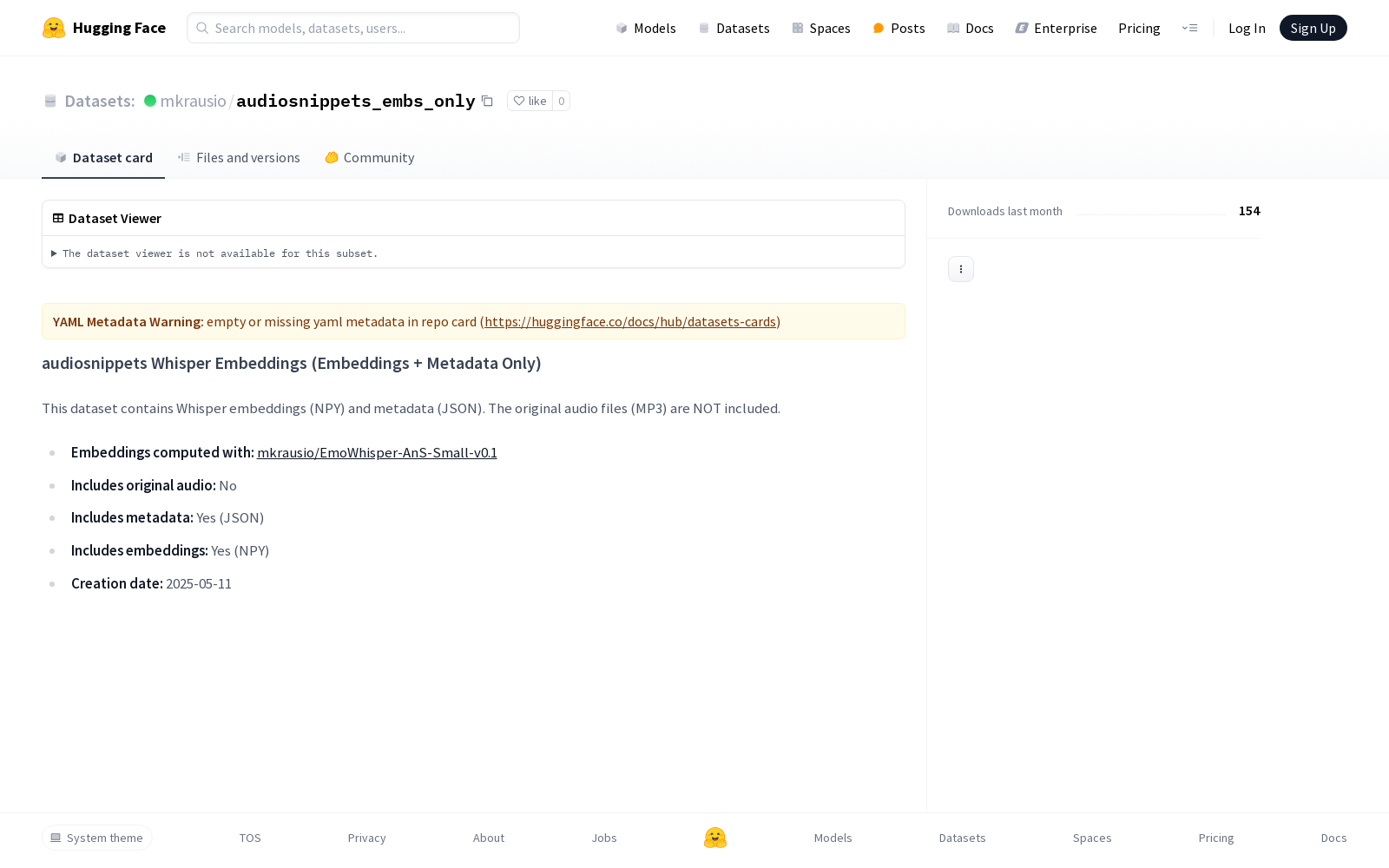Screen dimensions: 1389x868
Task: Open Models in the footer
Action: [833, 838]
